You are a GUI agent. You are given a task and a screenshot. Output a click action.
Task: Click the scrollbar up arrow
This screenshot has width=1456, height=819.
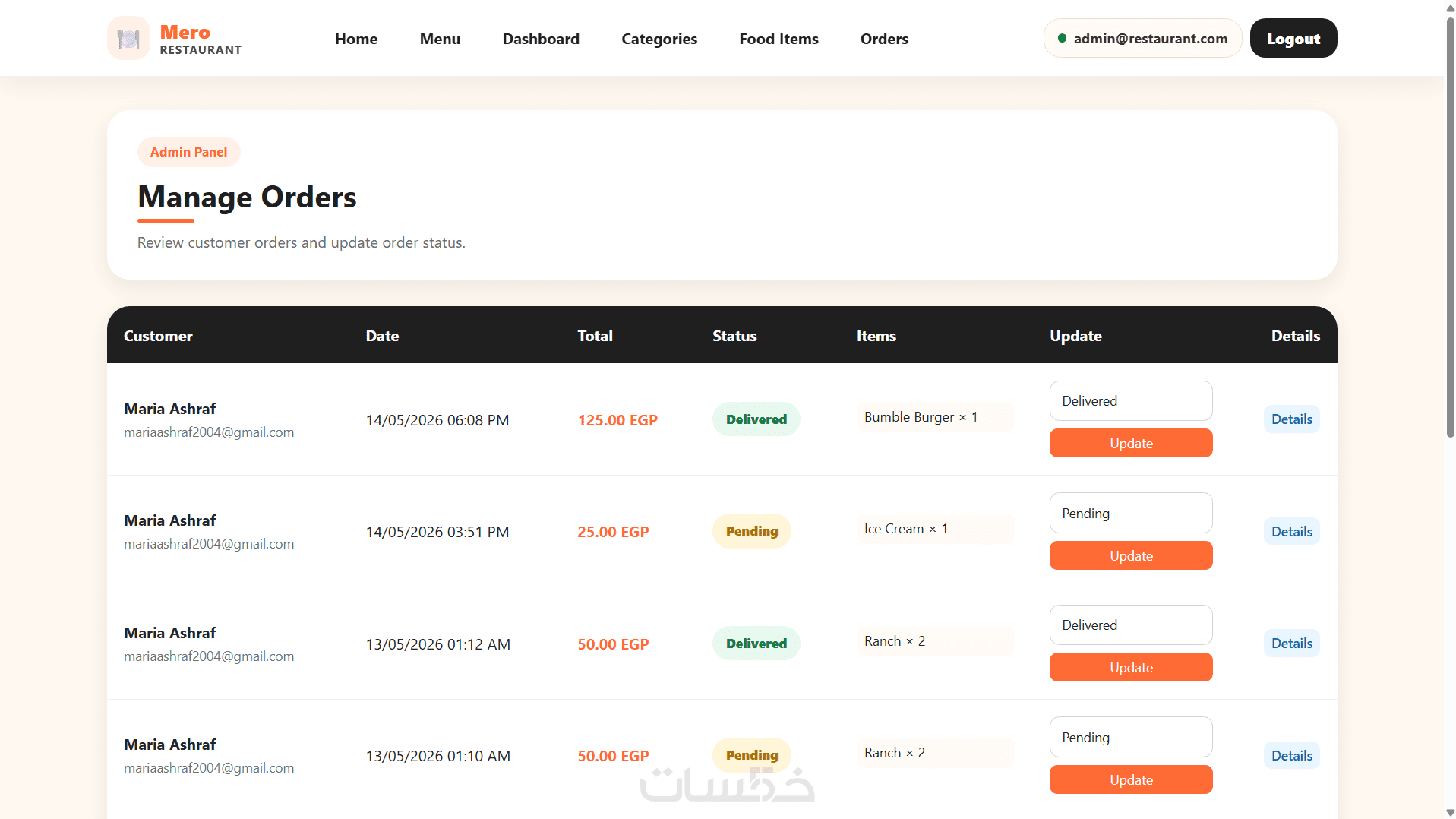1450,7
